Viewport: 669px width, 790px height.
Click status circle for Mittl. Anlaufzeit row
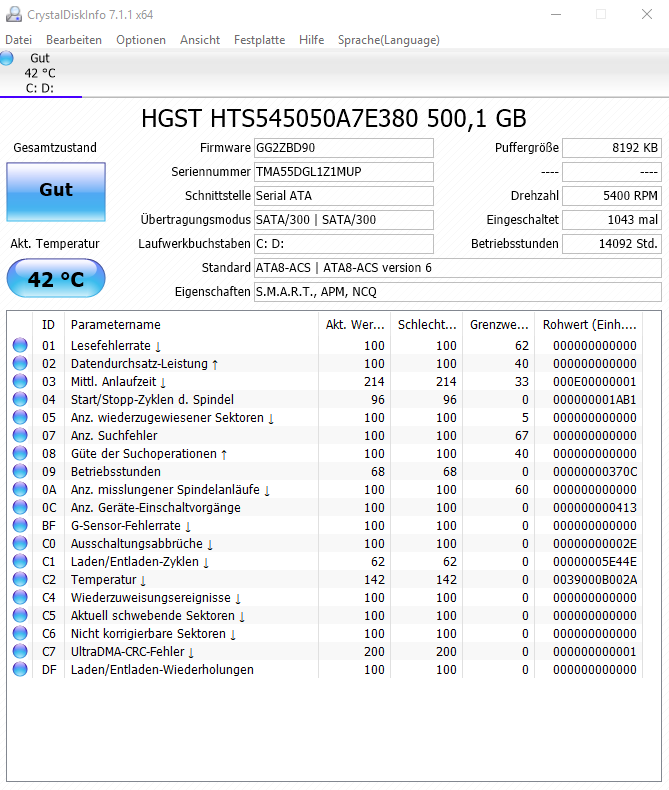point(20,381)
